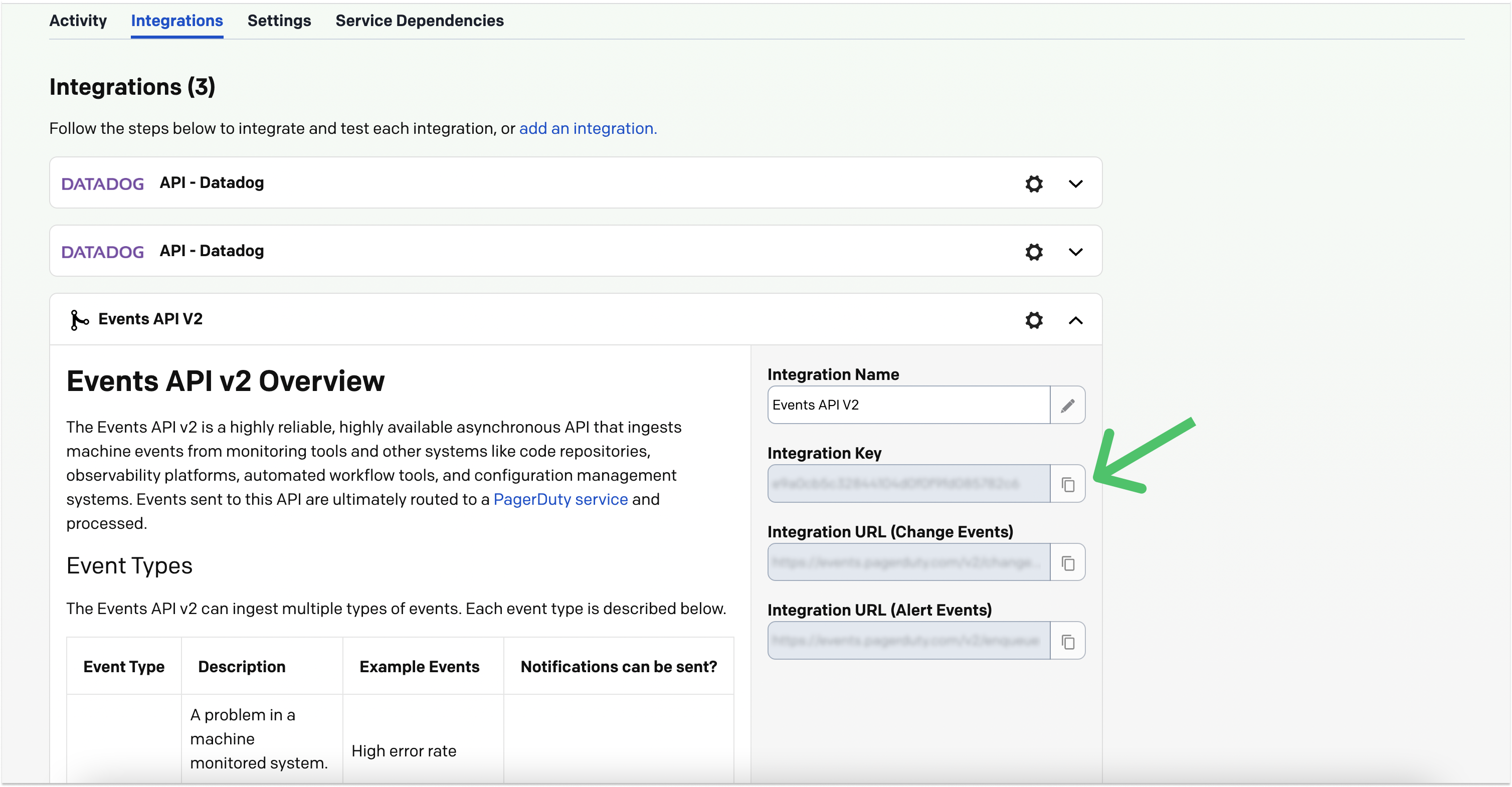The image size is (1512, 787).
Task: Click the 'Event Type' column header
Action: [x=124, y=667]
